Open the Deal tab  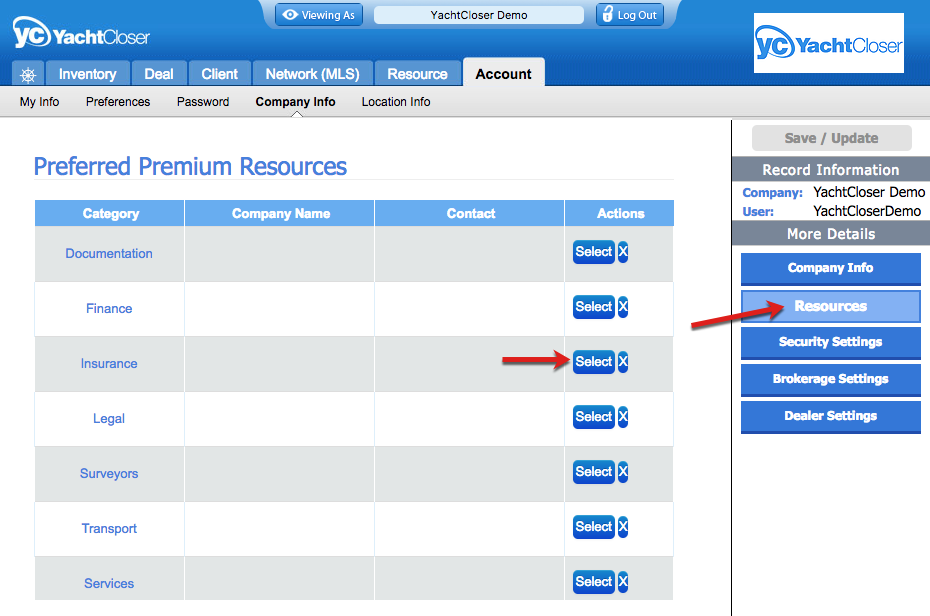(159, 74)
